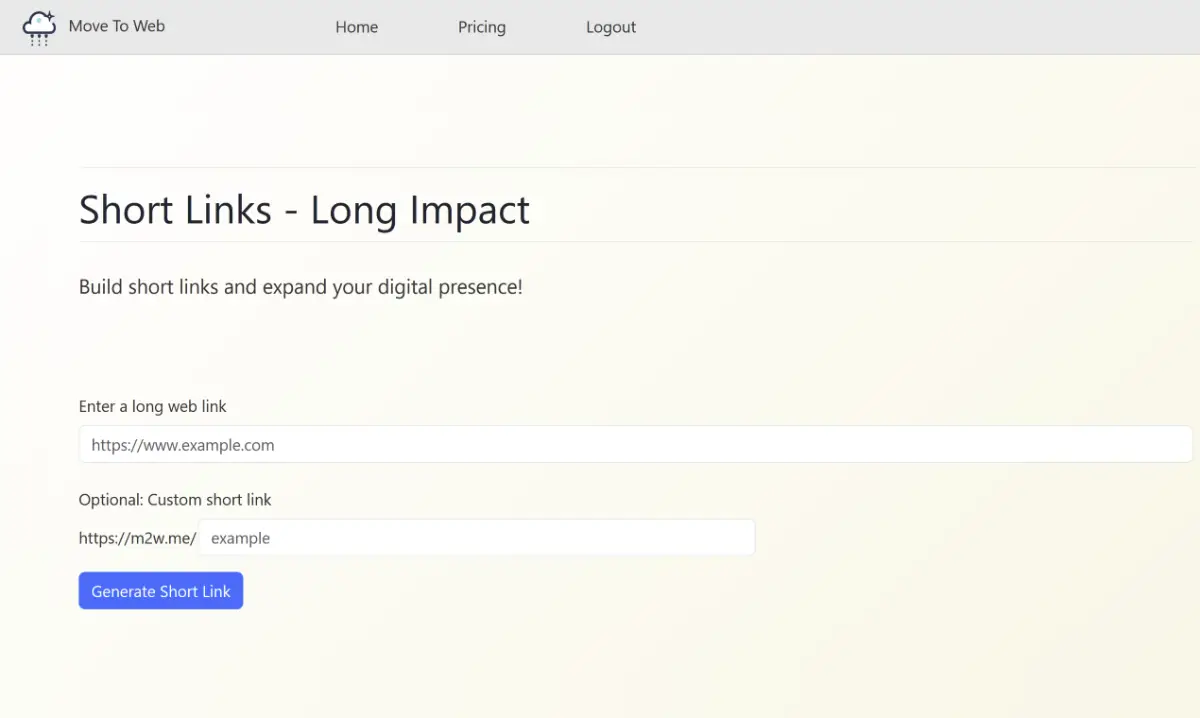
Task: Click the 'example' placeholder in custom link box
Action: tap(240, 538)
